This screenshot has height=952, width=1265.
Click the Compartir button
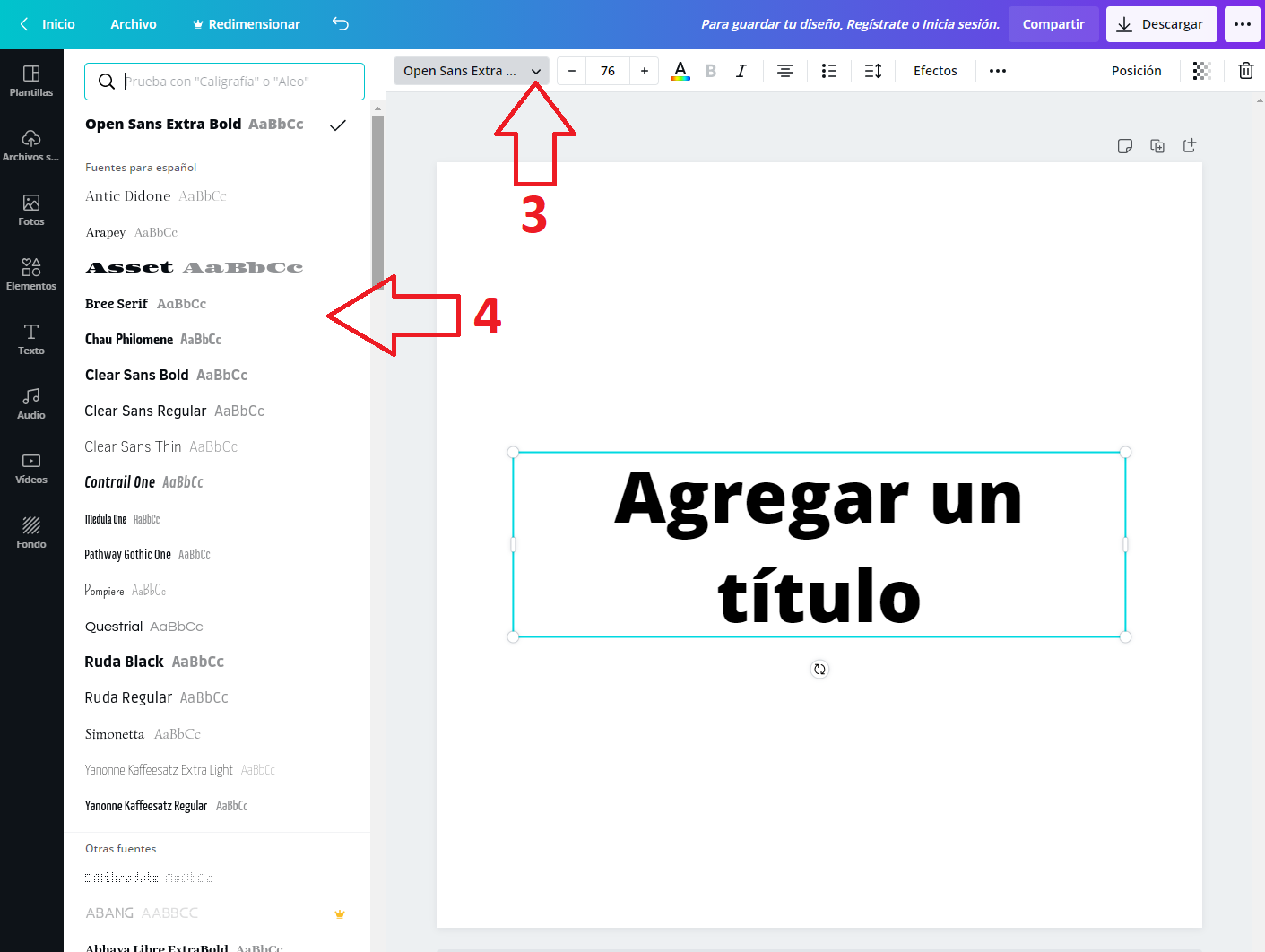(1053, 24)
